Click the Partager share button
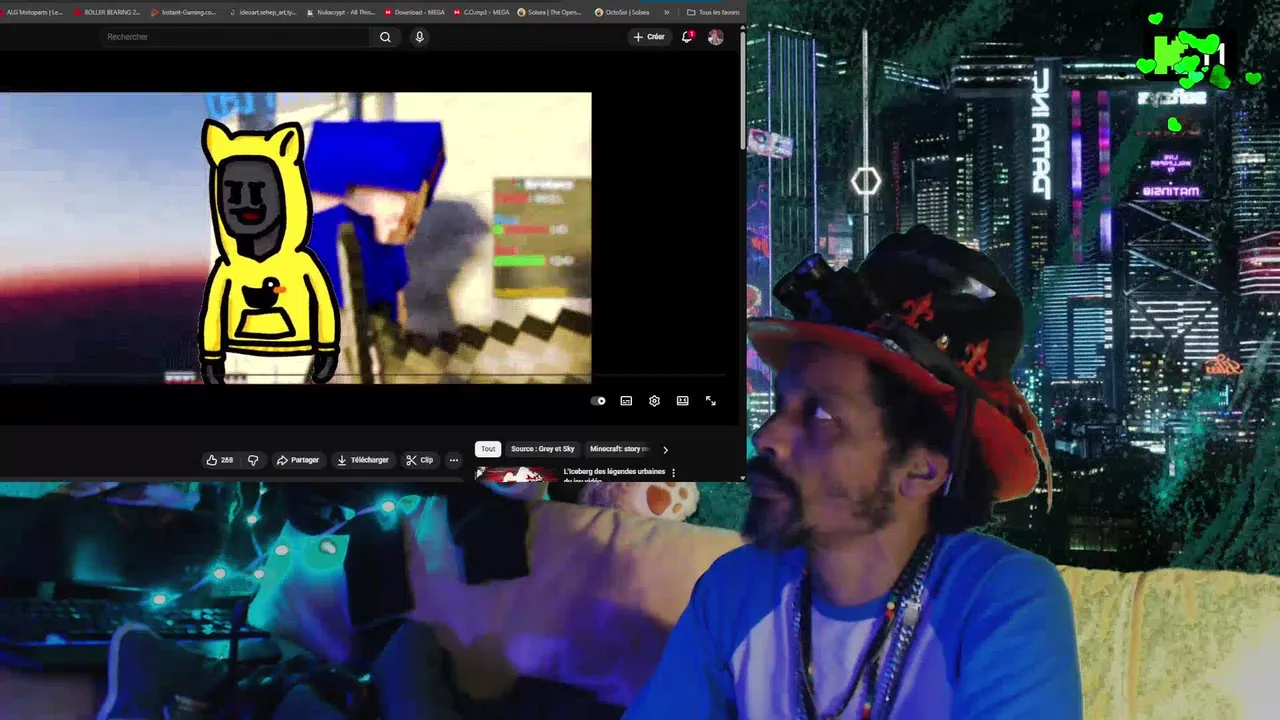Image resolution: width=1280 pixels, height=720 pixels. (x=297, y=460)
